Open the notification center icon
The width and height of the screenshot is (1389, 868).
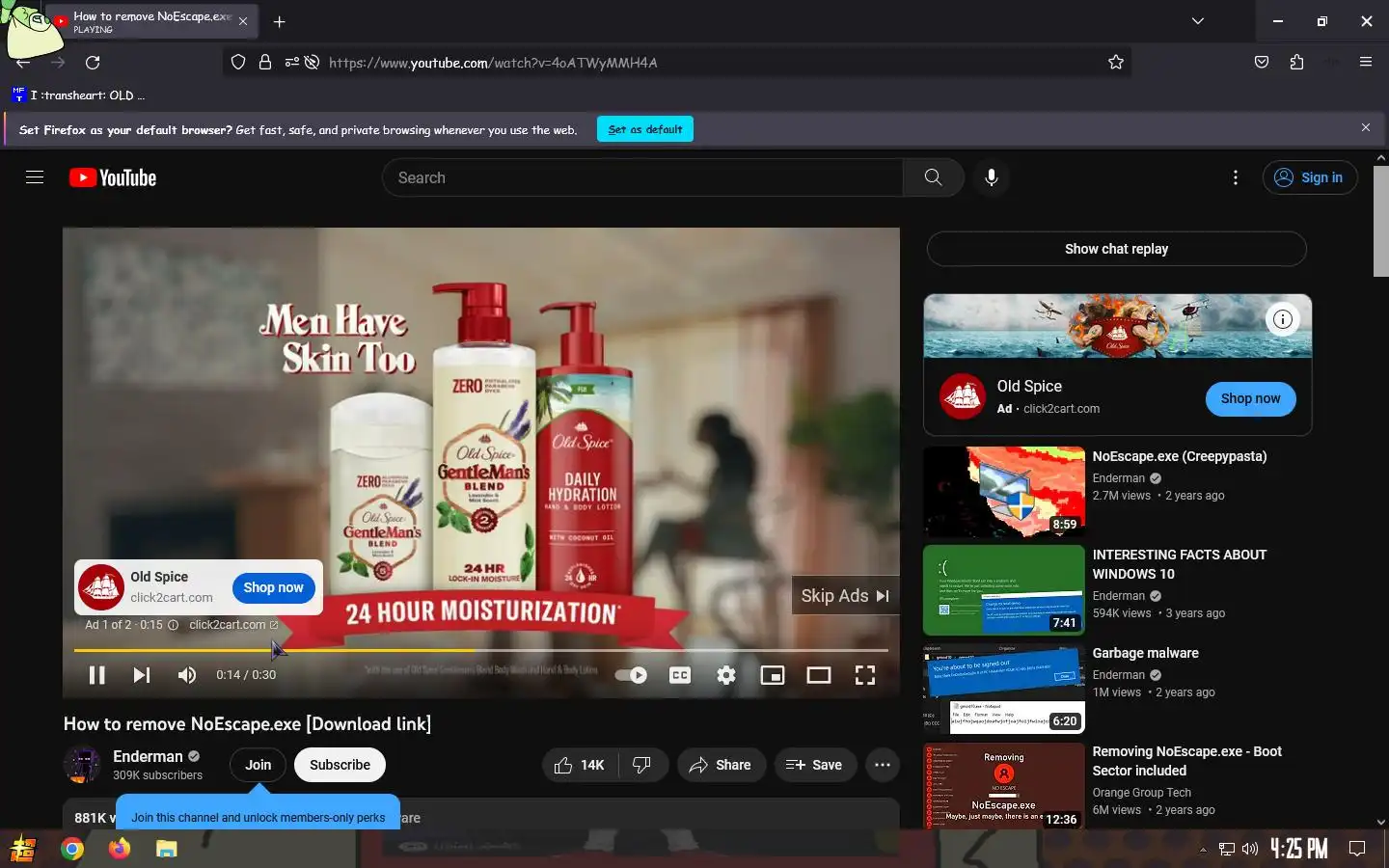tap(1357, 849)
